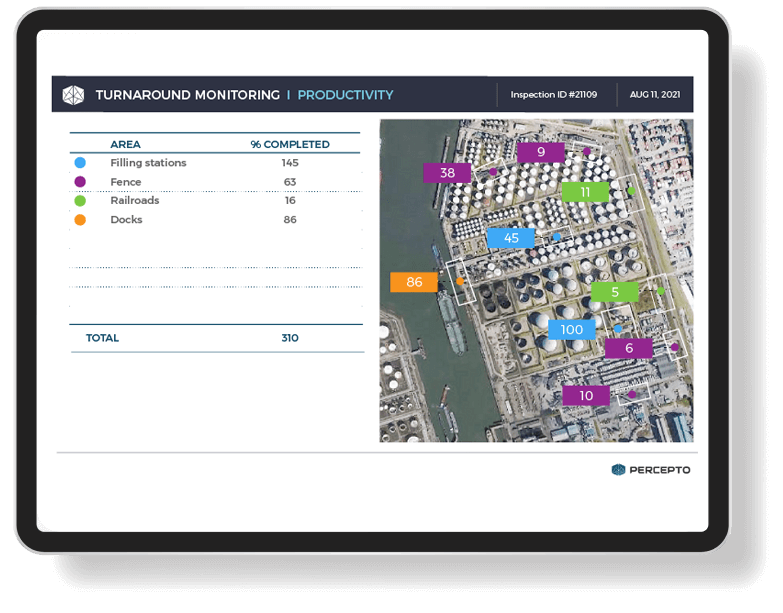Screen dimensions: 783x613
Task: Click the purple dot next to marker 38
Action: [x=493, y=172]
